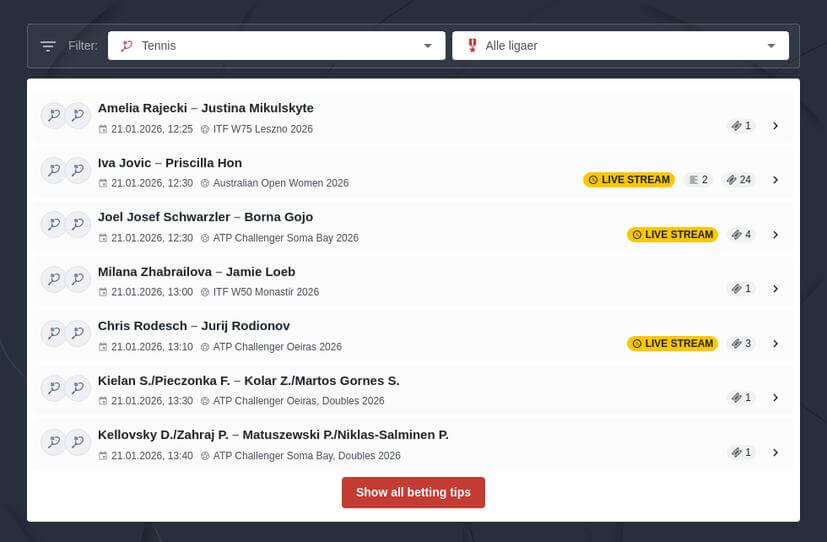
Task: Click tips tag icon on Schwarzler–Gojo row
Action: point(737,235)
